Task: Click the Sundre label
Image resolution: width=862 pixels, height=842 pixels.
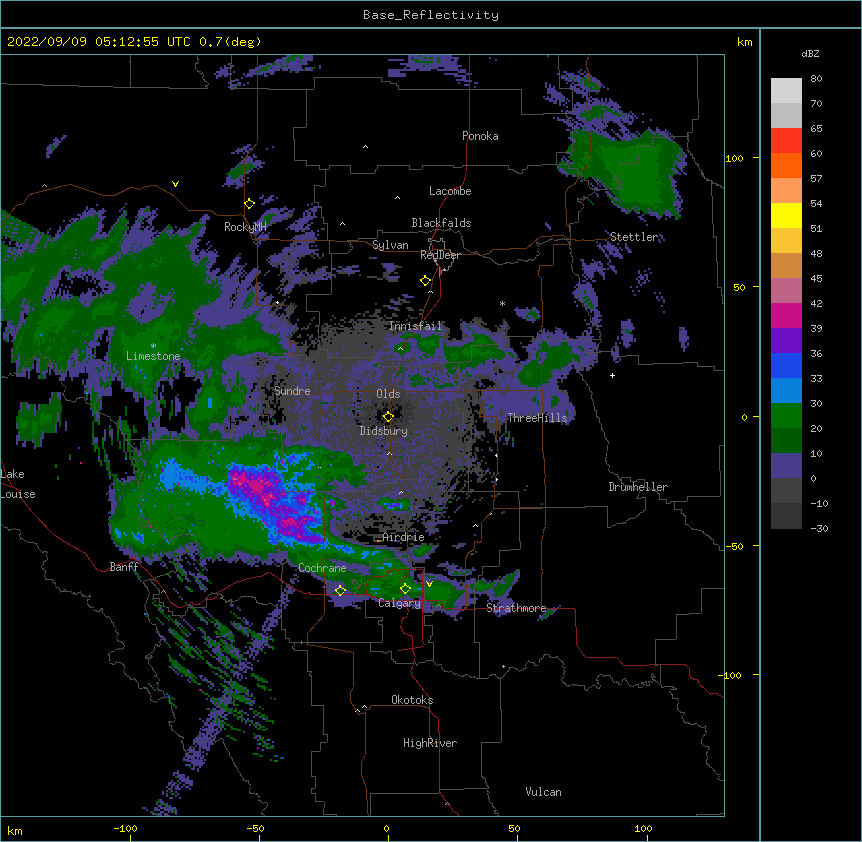Action: 292,391
